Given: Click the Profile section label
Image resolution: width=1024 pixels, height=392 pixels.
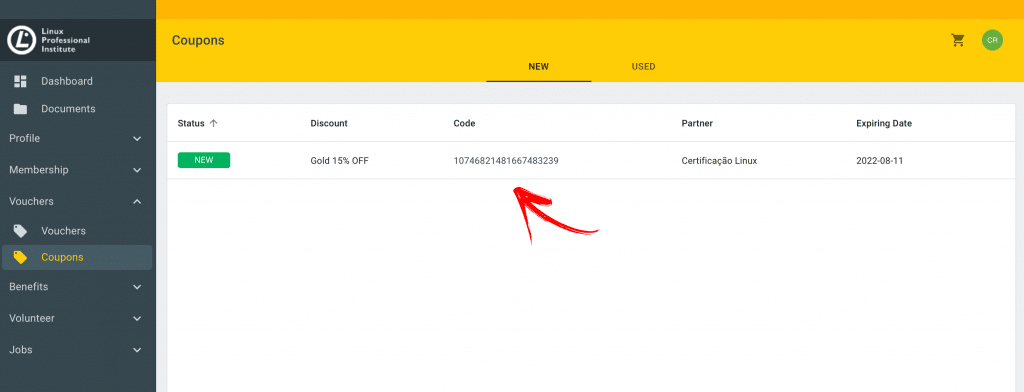Looking at the screenshot, I should [24, 139].
